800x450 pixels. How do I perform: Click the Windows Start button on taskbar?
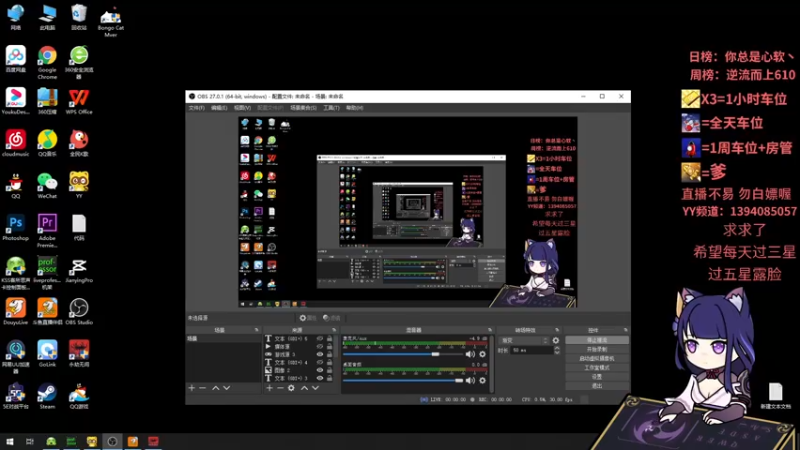(10, 441)
